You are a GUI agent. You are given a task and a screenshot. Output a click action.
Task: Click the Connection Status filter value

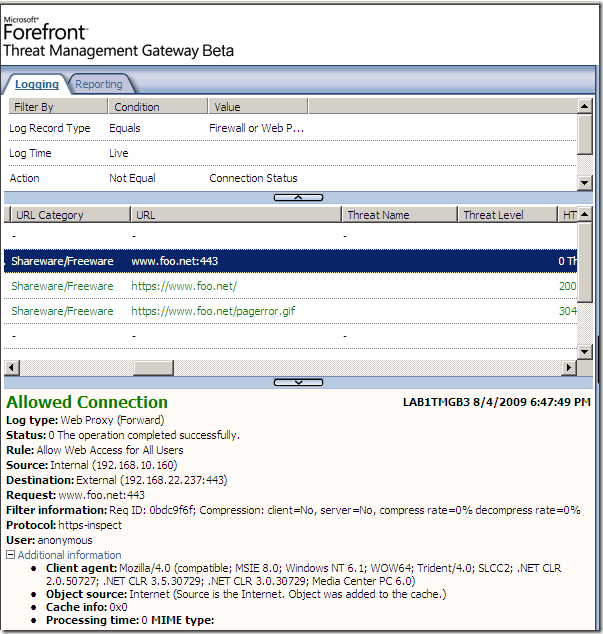253,178
